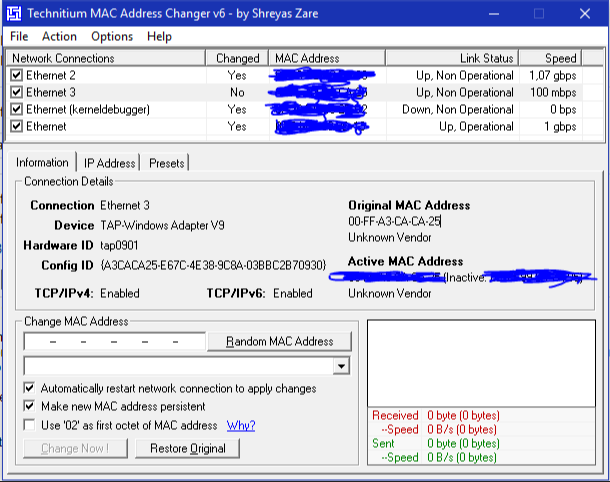Viewport: 610px width, 482px height.
Task: Click the Sent bytes value
Action: pyautogui.click(x=463, y=443)
